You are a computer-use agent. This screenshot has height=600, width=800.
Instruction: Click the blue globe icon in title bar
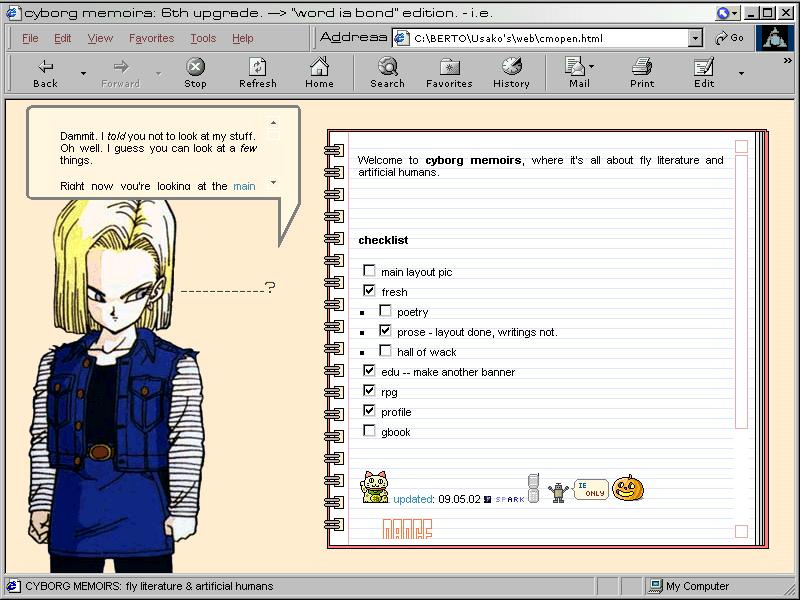pos(722,13)
